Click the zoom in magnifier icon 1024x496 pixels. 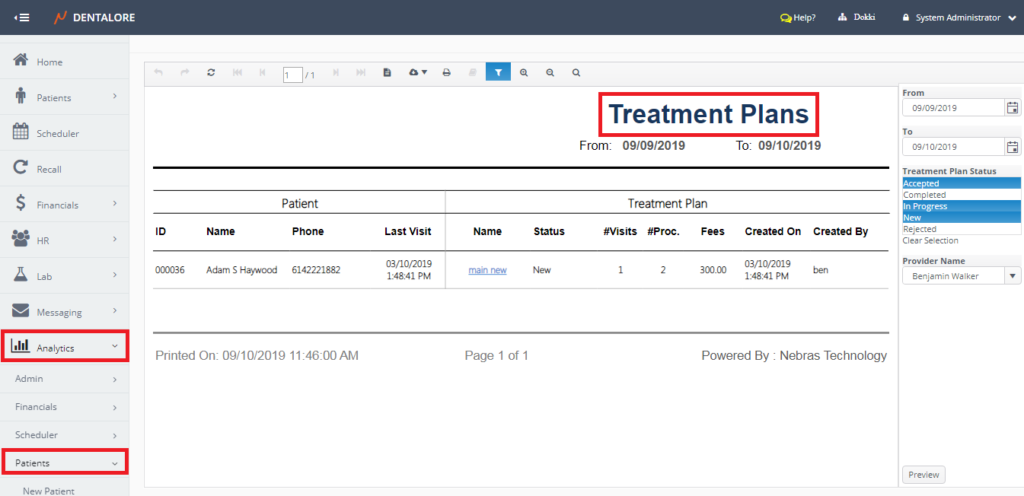(x=523, y=73)
